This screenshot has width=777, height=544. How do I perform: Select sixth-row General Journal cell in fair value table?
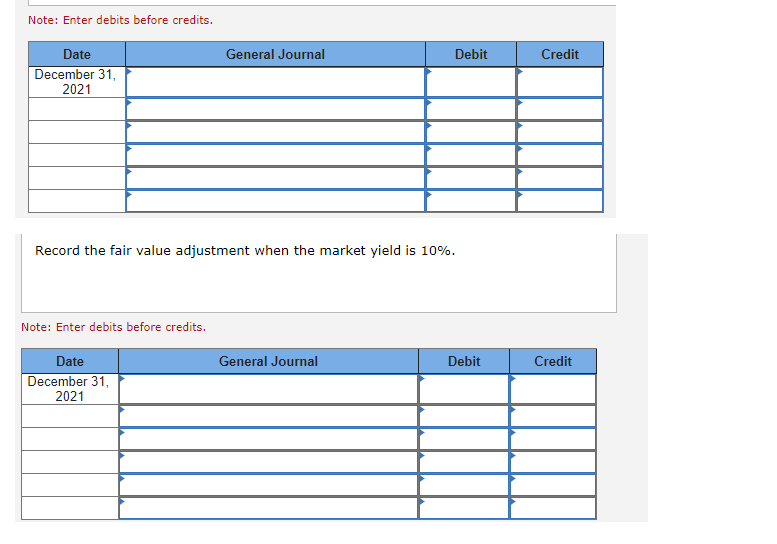coord(269,508)
